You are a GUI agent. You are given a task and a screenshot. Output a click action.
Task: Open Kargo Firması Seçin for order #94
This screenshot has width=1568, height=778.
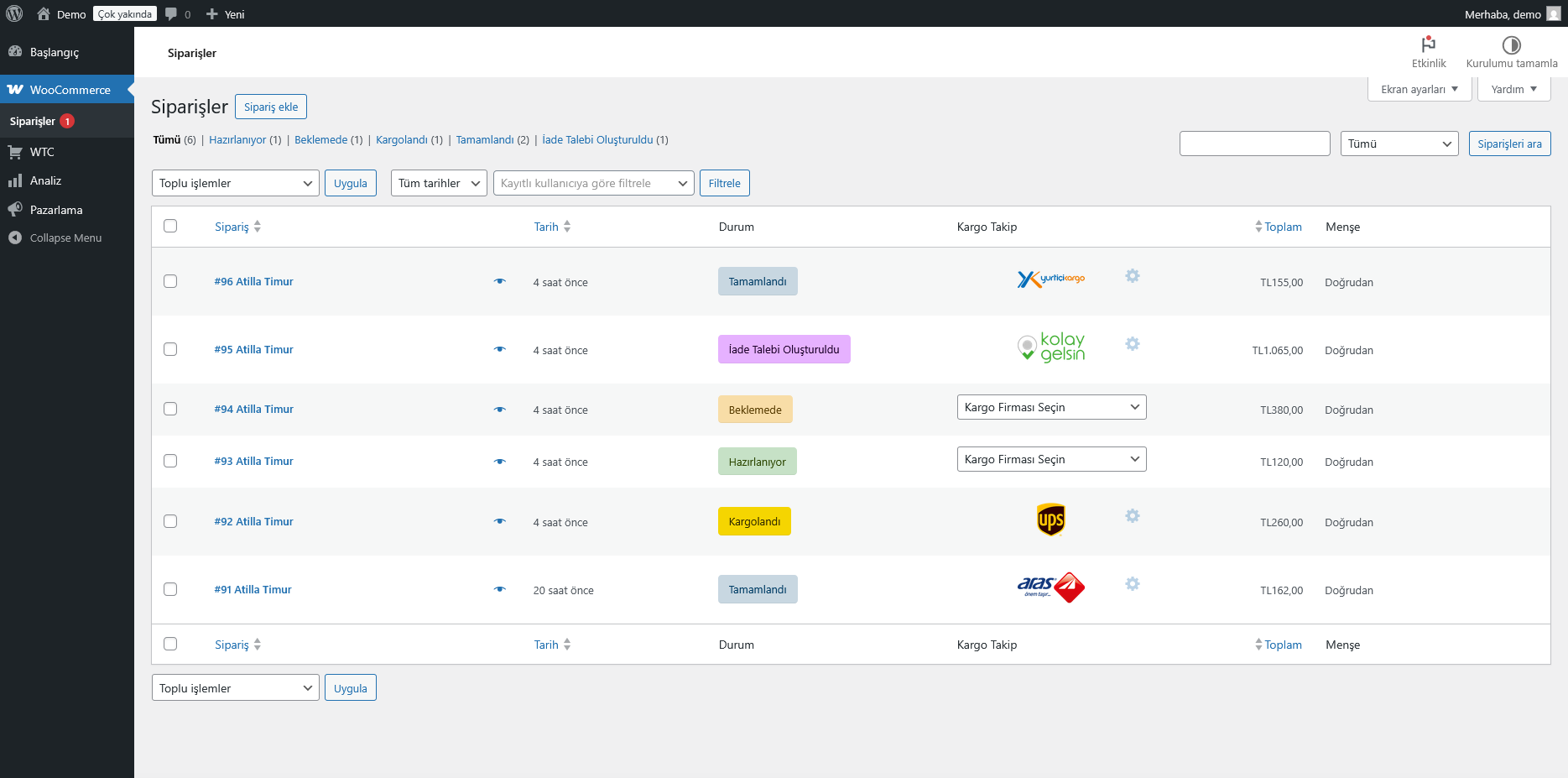point(1051,407)
